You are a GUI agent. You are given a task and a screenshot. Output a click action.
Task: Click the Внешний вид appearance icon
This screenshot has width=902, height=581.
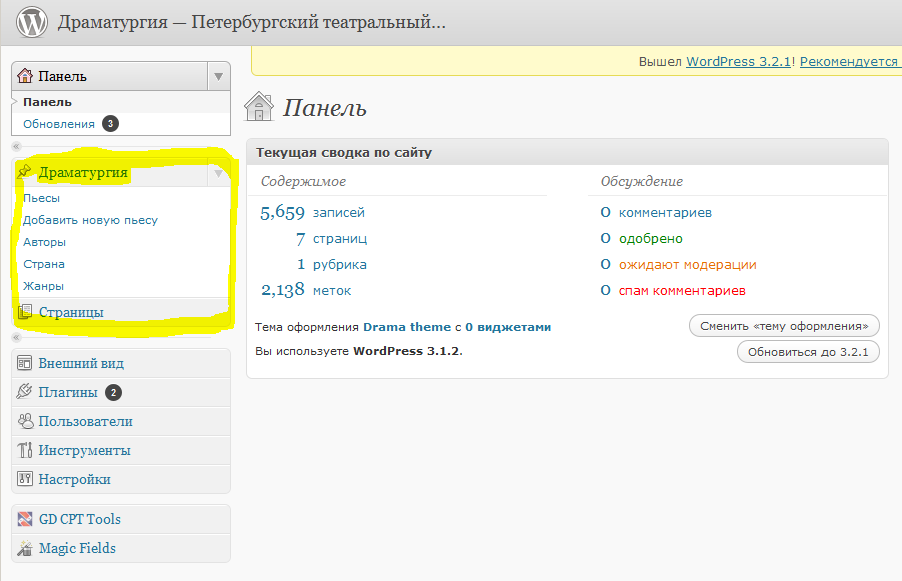coord(25,363)
